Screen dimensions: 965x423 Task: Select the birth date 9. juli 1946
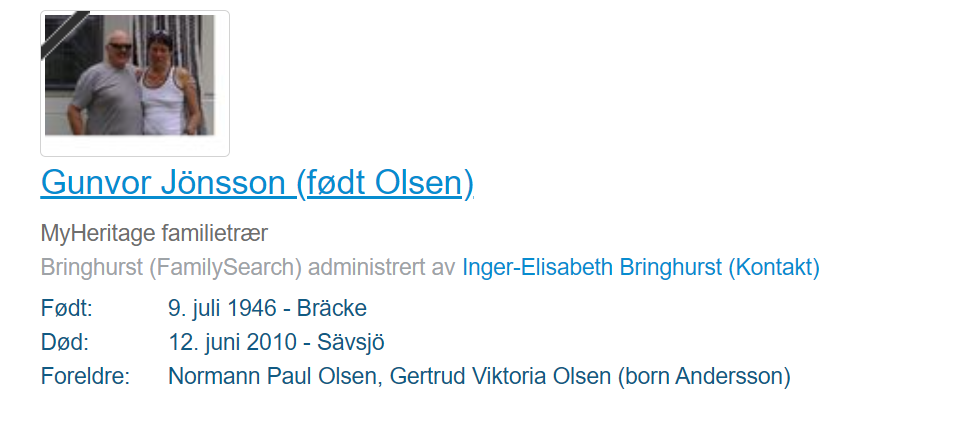coord(222,308)
